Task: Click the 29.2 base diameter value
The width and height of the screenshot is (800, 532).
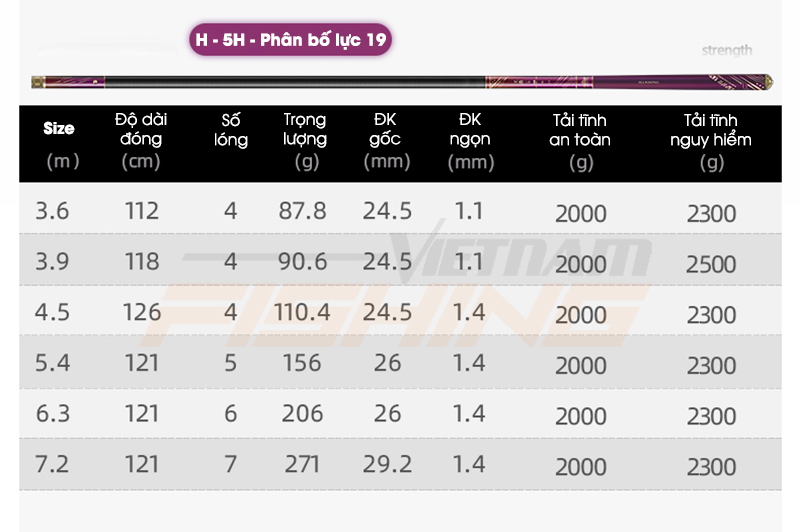Action: pos(387,464)
